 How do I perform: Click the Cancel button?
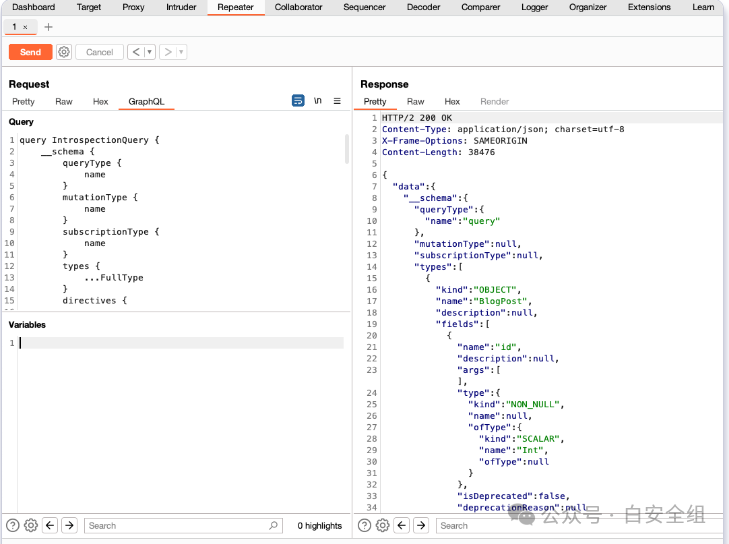coord(99,52)
